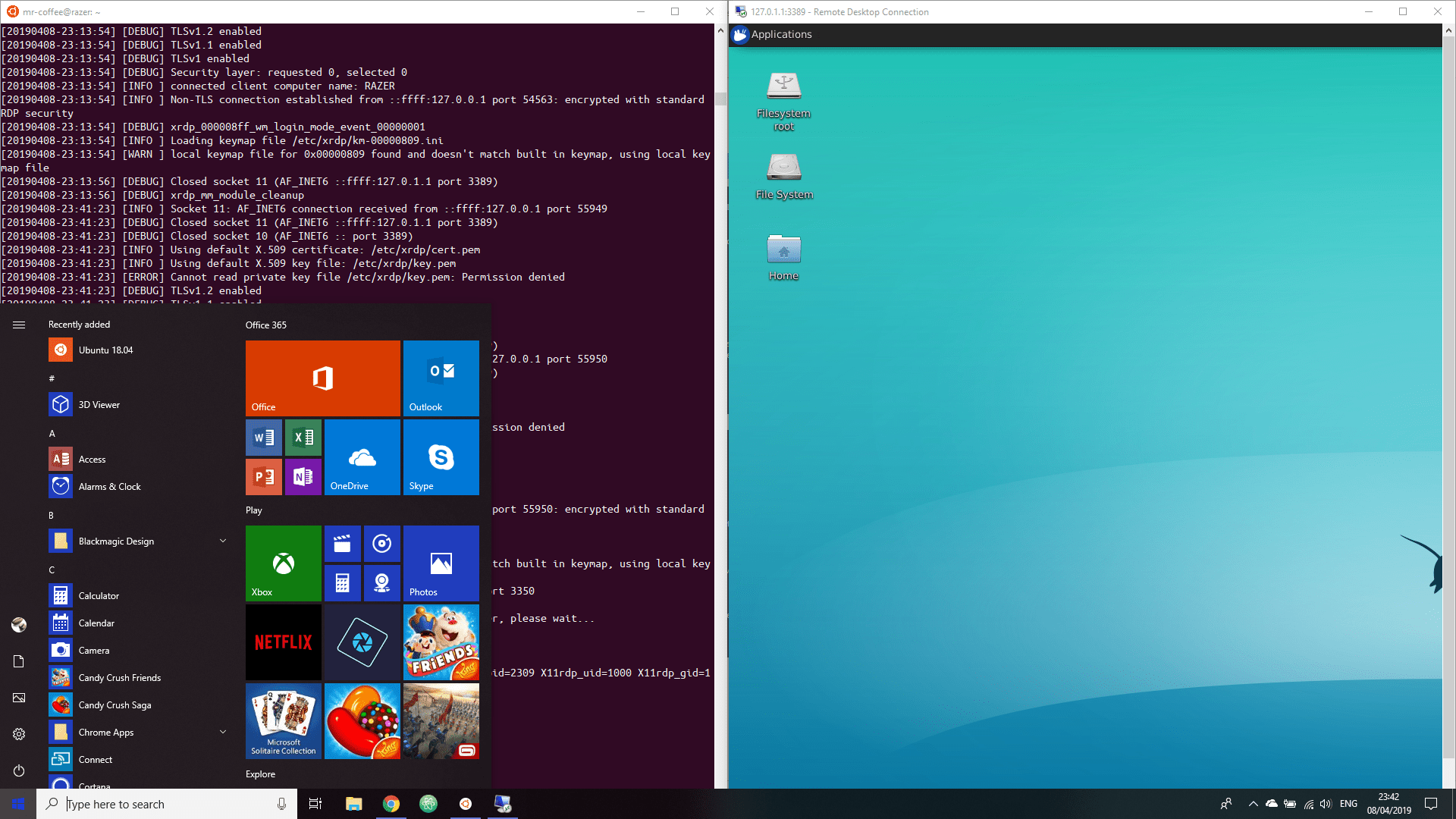The height and width of the screenshot is (819, 1456).
Task: Toggle task view button in taskbar
Action: pyautogui.click(x=315, y=804)
